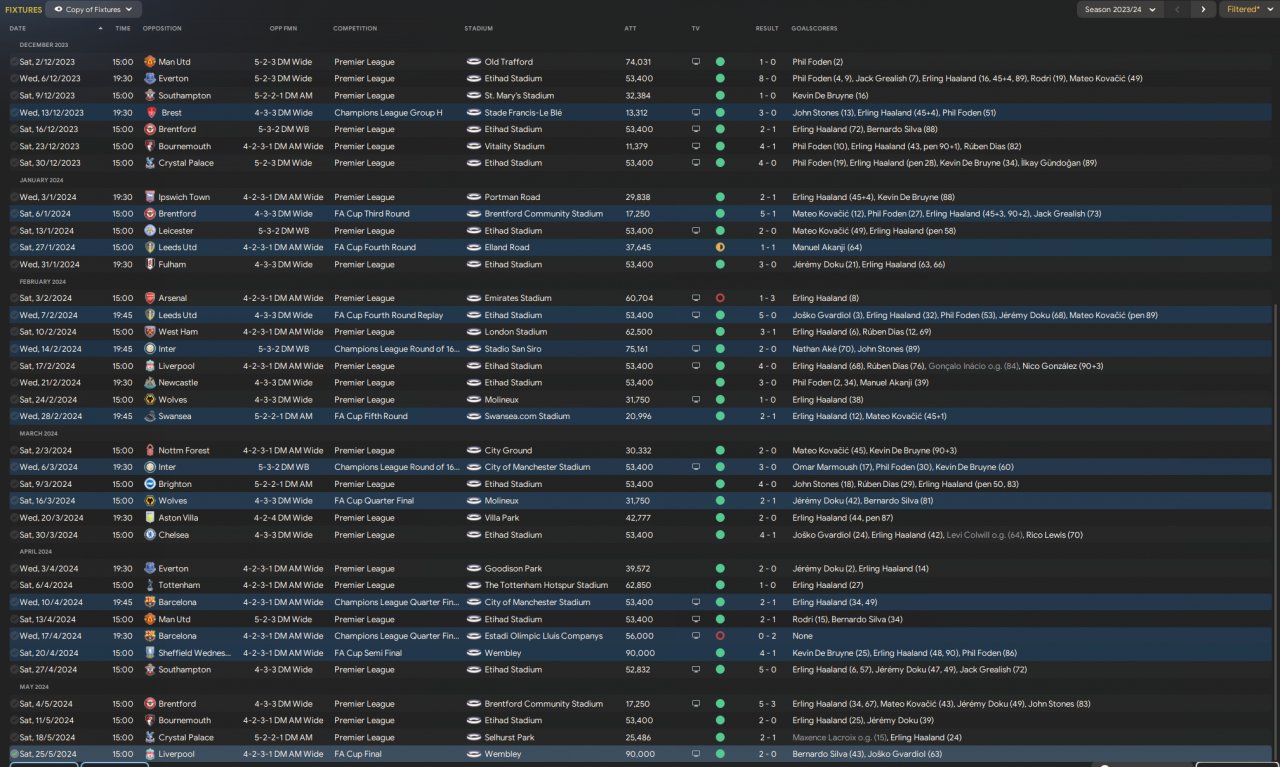
Task: Open the Inter link on 14/2/2024 row
Action: (167, 349)
